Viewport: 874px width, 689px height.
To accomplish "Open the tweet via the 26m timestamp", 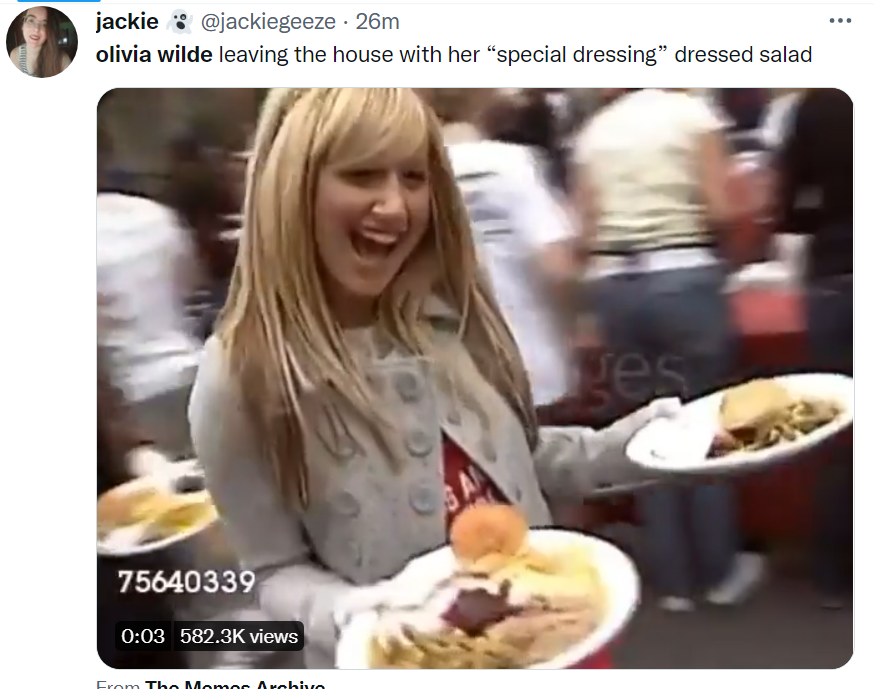I will click(x=377, y=21).
